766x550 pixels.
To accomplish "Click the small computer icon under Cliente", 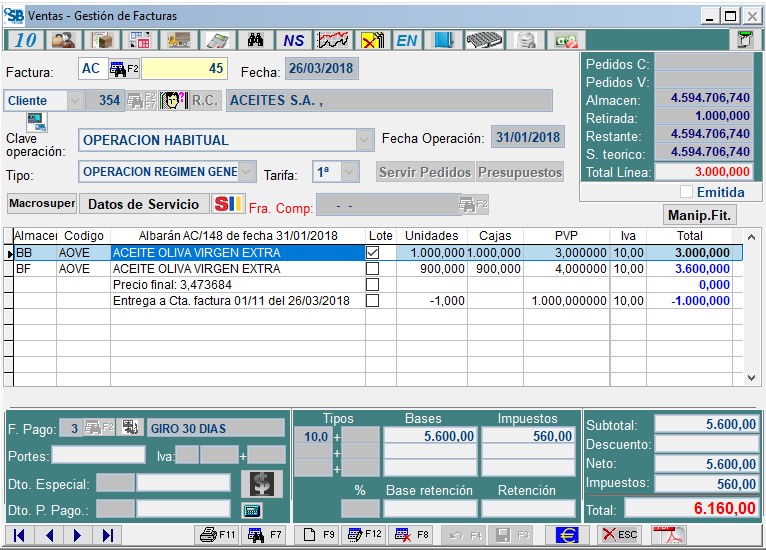I will pyautogui.click(x=37, y=122).
